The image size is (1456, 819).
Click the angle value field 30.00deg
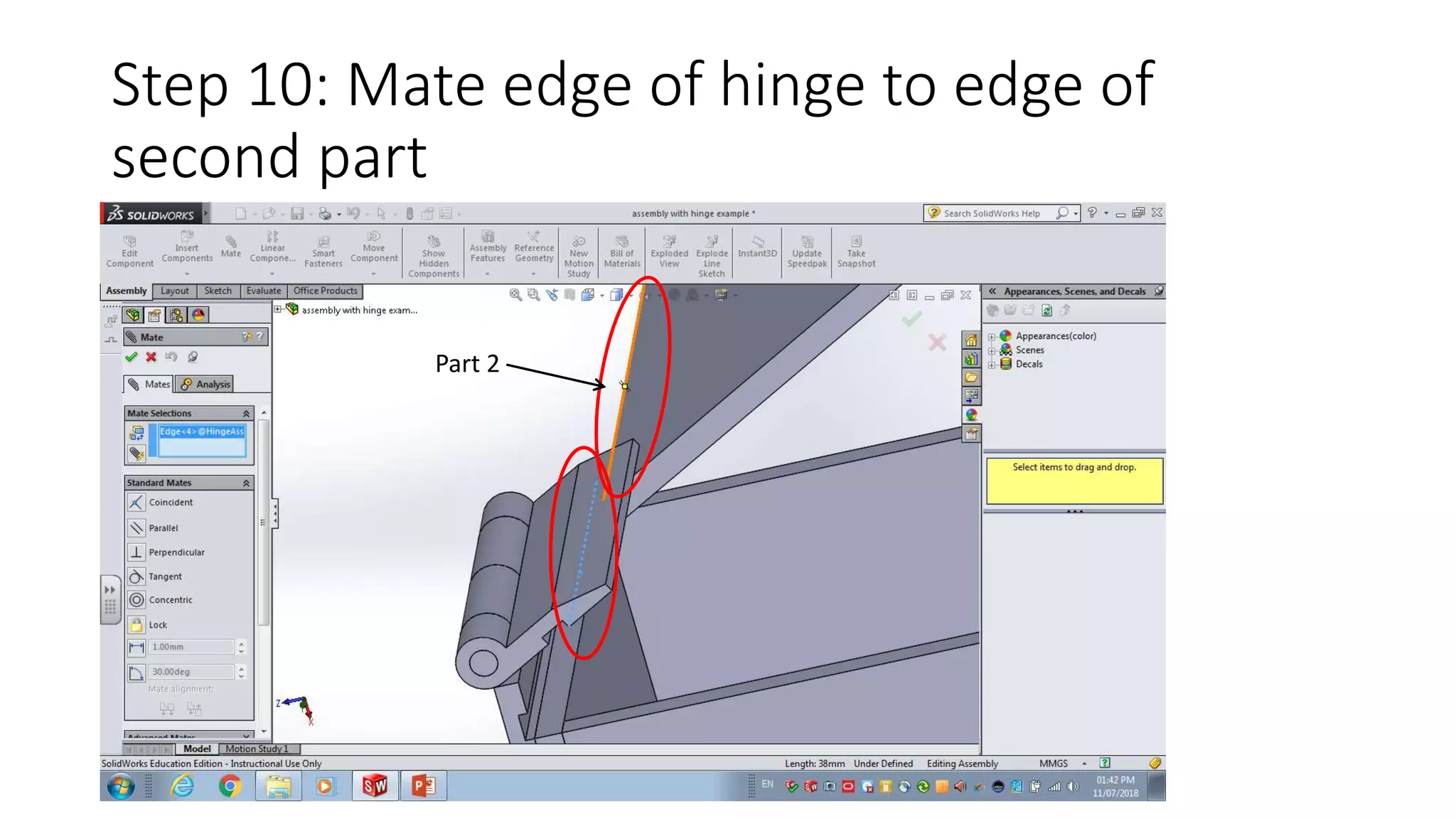(191, 672)
